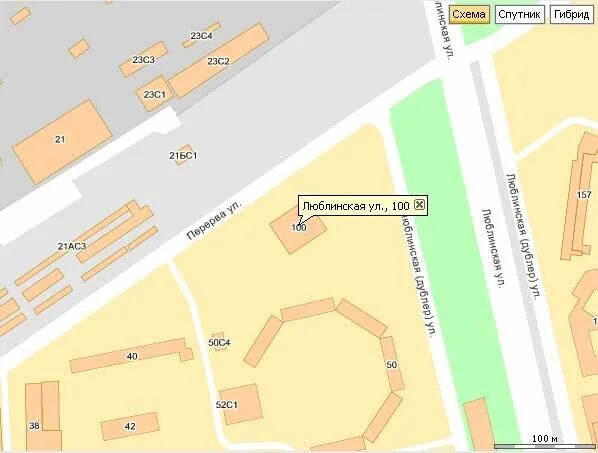Select small building 21БС1
598x453 pixels.
click(x=183, y=155)
